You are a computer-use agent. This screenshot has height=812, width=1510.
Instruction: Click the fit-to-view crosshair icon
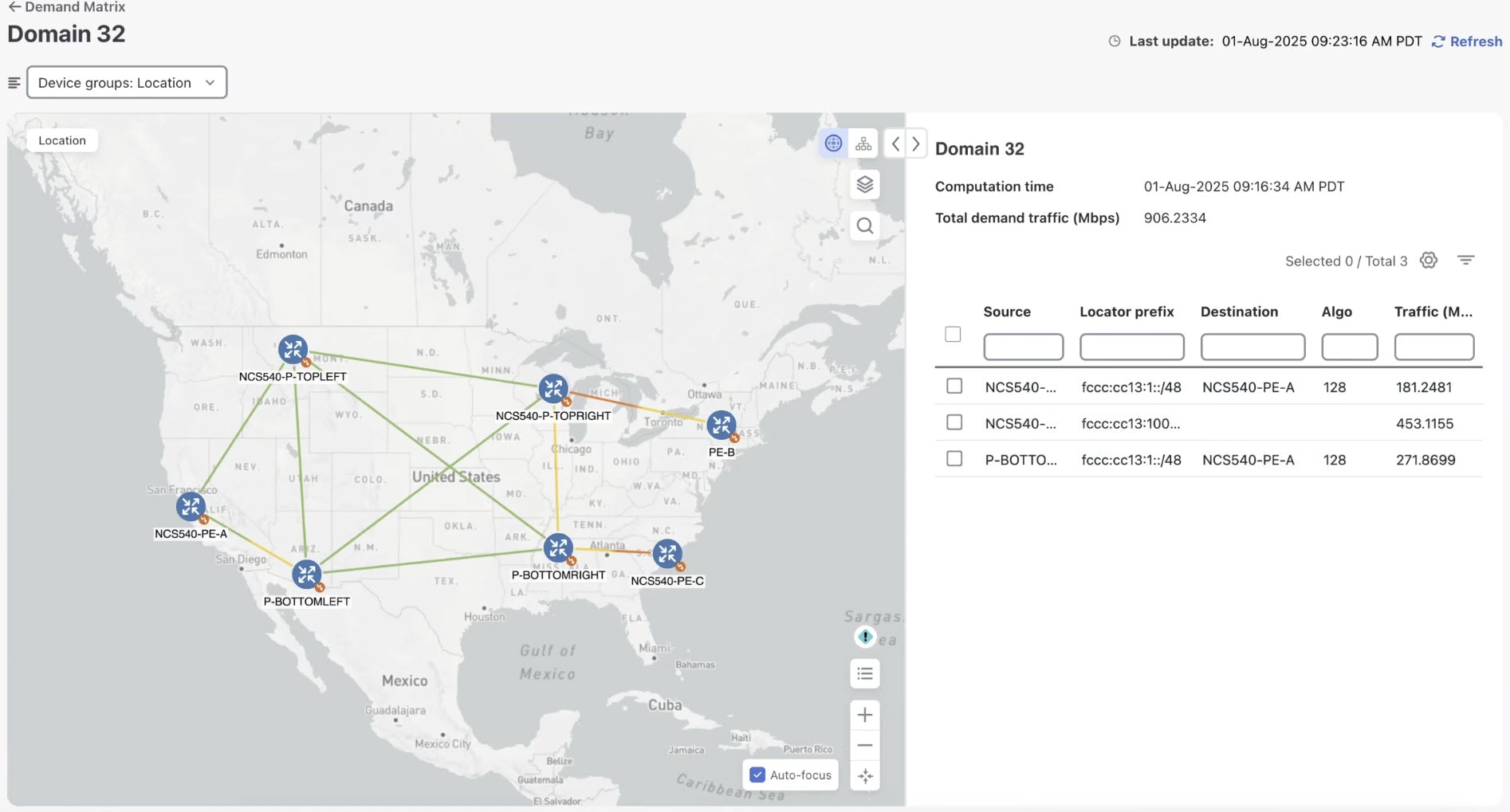[865, 776]
